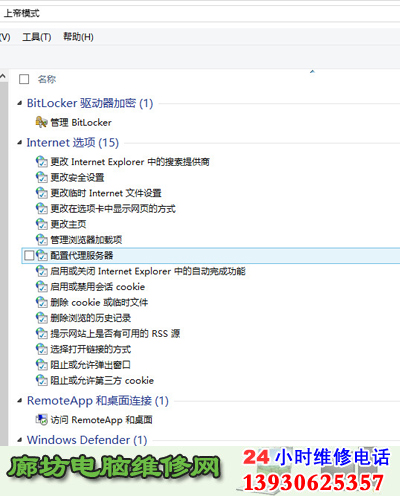This screenshot has width=400, height=496.
Task: Open 配置代理服务器
Action: (x=82, y=255)
